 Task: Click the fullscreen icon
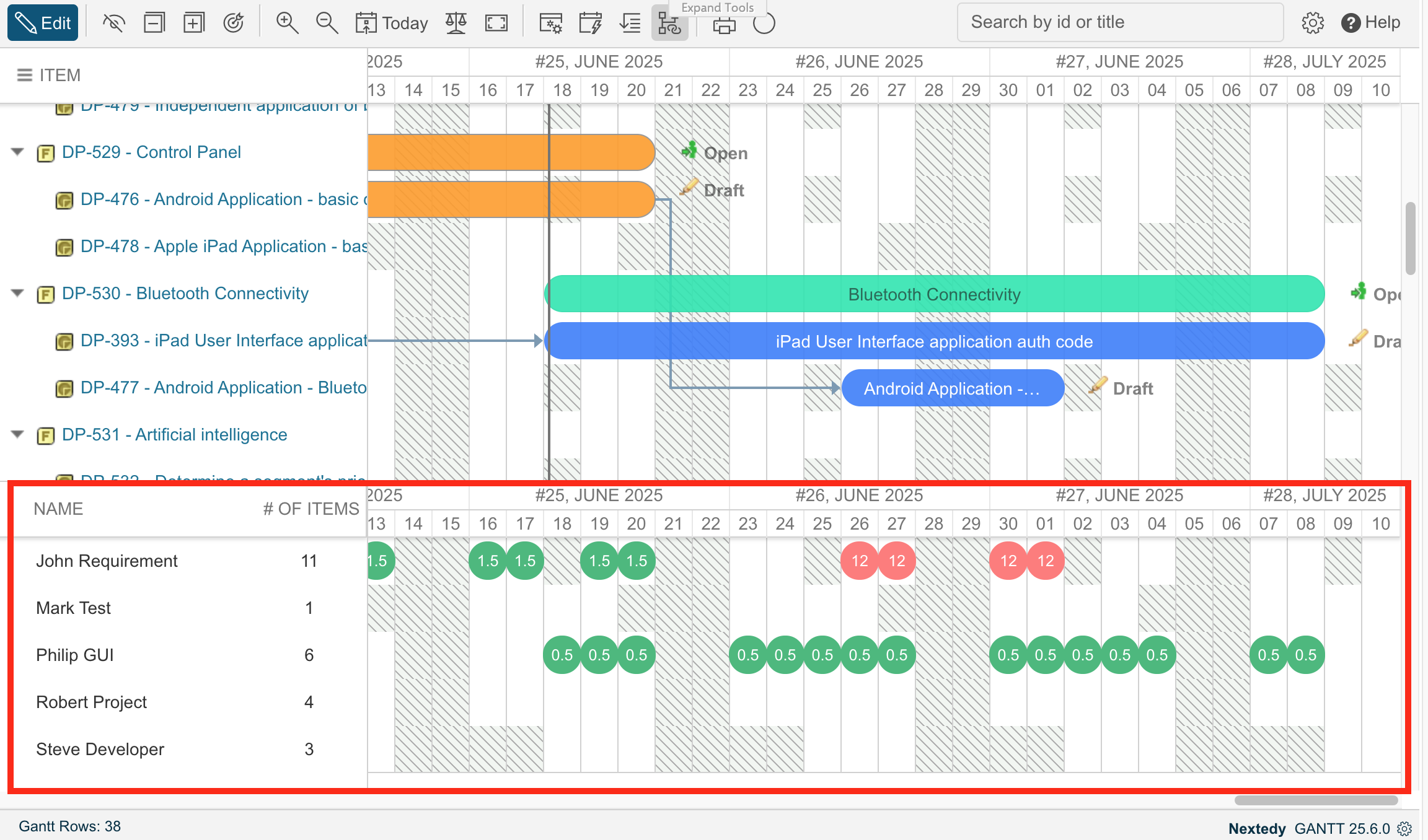pyautogui.click(x=496, y=23)
